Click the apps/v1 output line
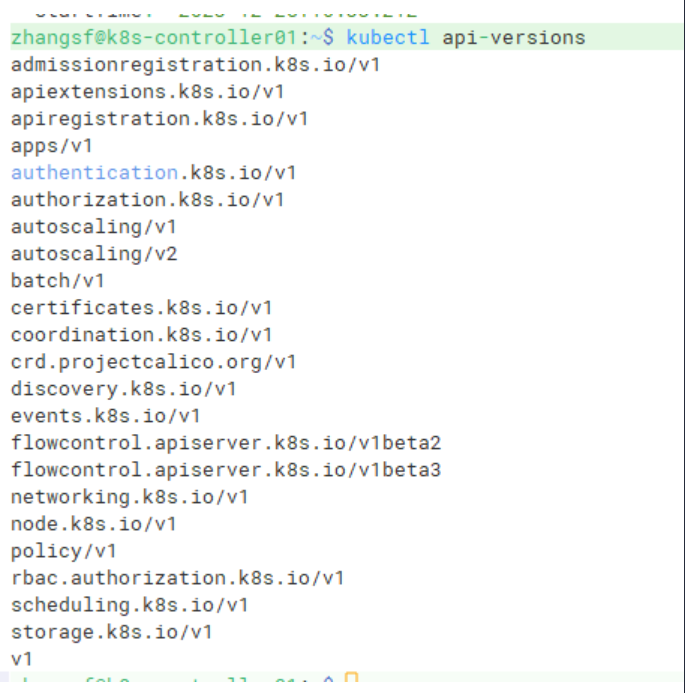Viewport: 685px width, 693px height. [x=51, y=146]
